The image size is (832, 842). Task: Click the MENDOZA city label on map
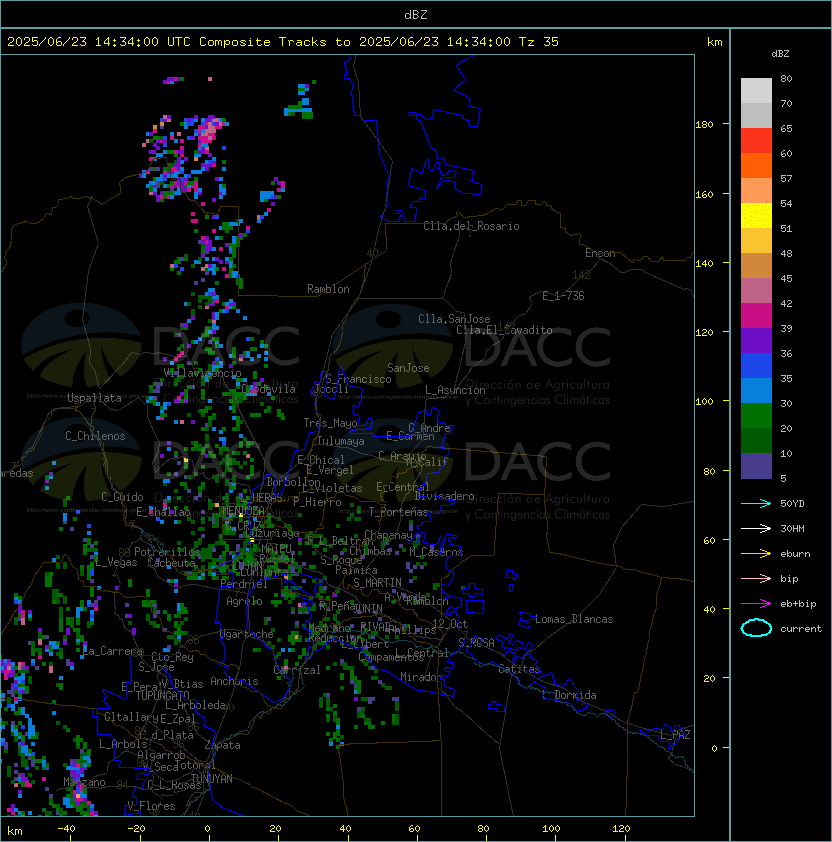click(243, 510)
